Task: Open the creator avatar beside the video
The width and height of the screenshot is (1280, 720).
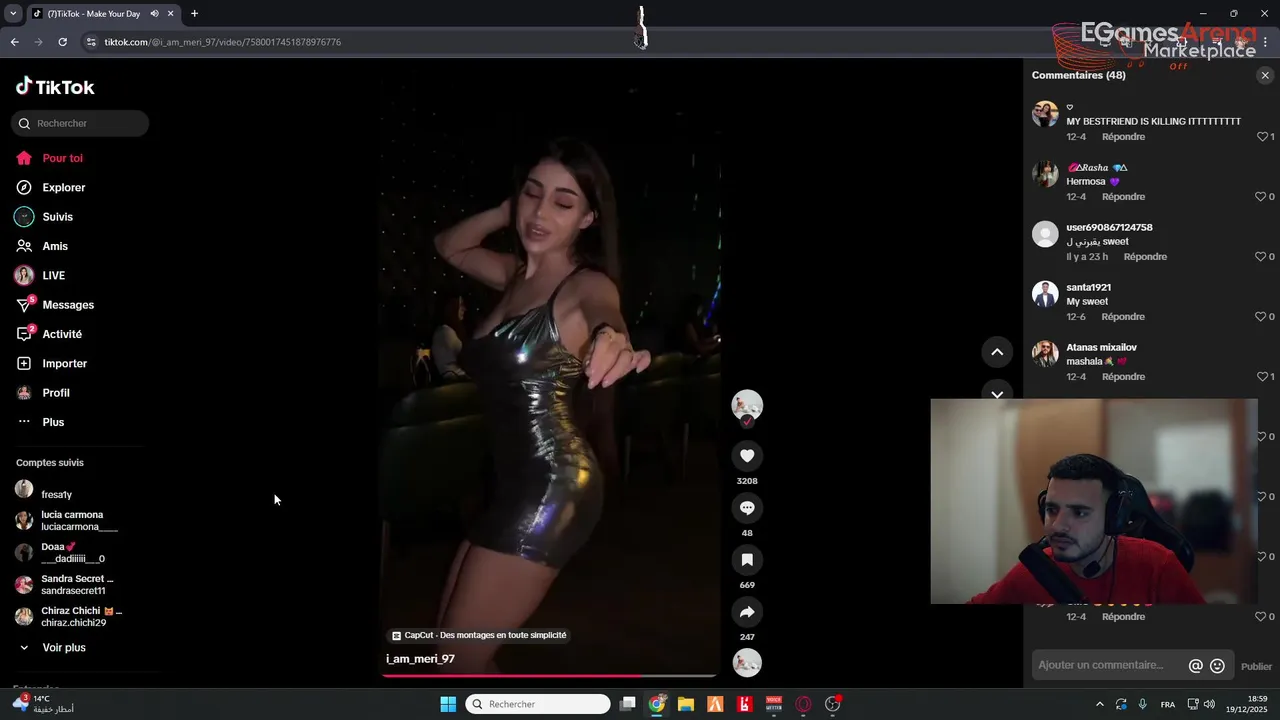Action: [x=747, y=405]
